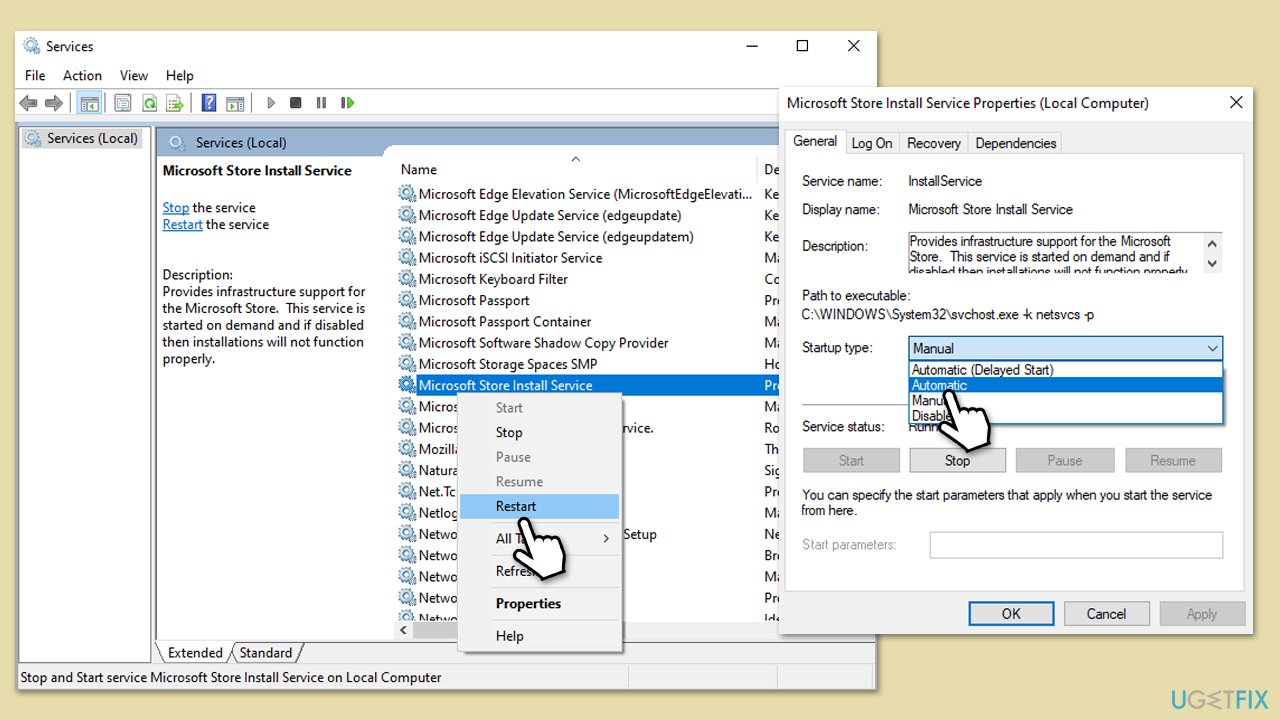Switch to the Standard view tab

(x=265, y=652)
